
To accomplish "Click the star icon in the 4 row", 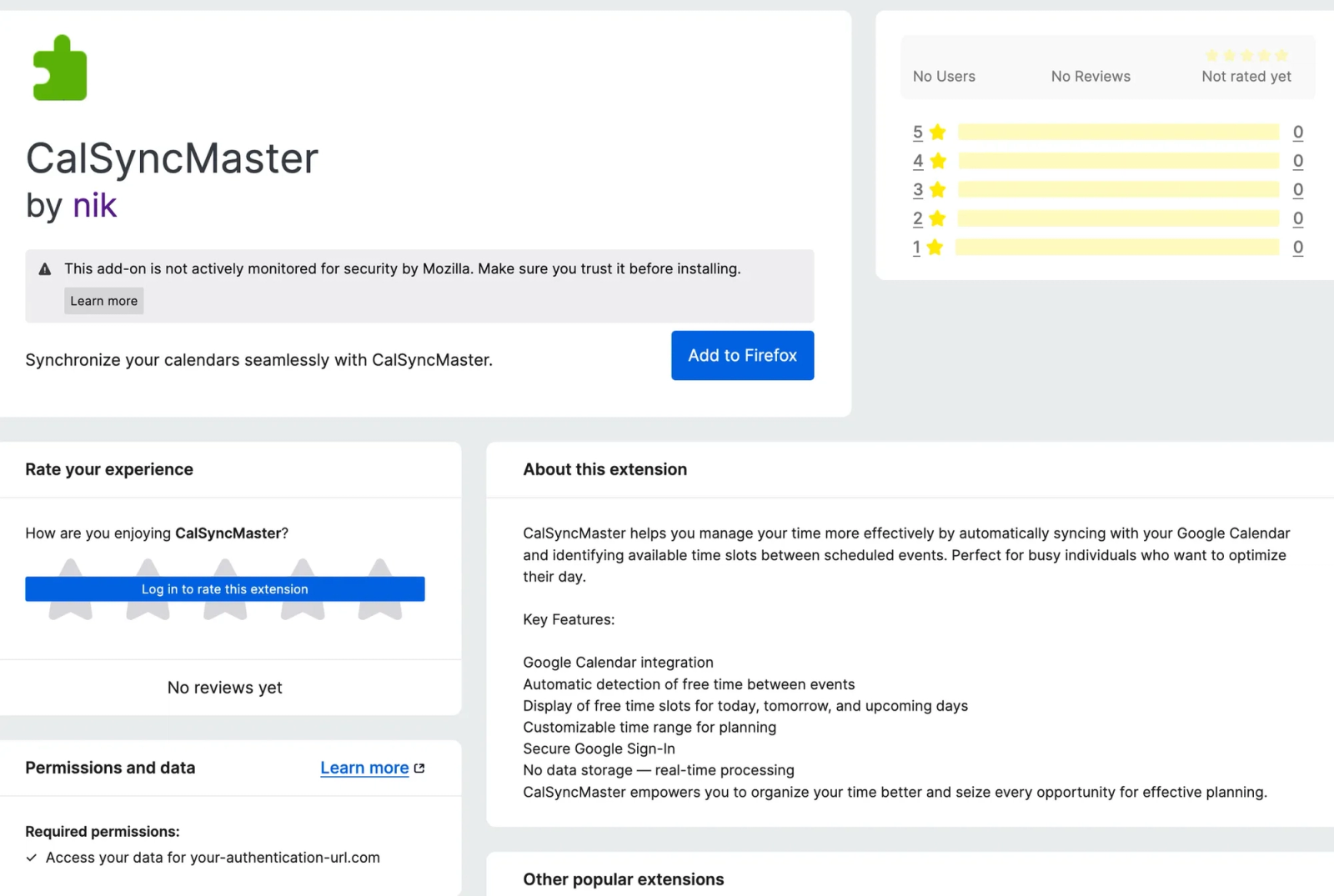I will tap(938, 160).
